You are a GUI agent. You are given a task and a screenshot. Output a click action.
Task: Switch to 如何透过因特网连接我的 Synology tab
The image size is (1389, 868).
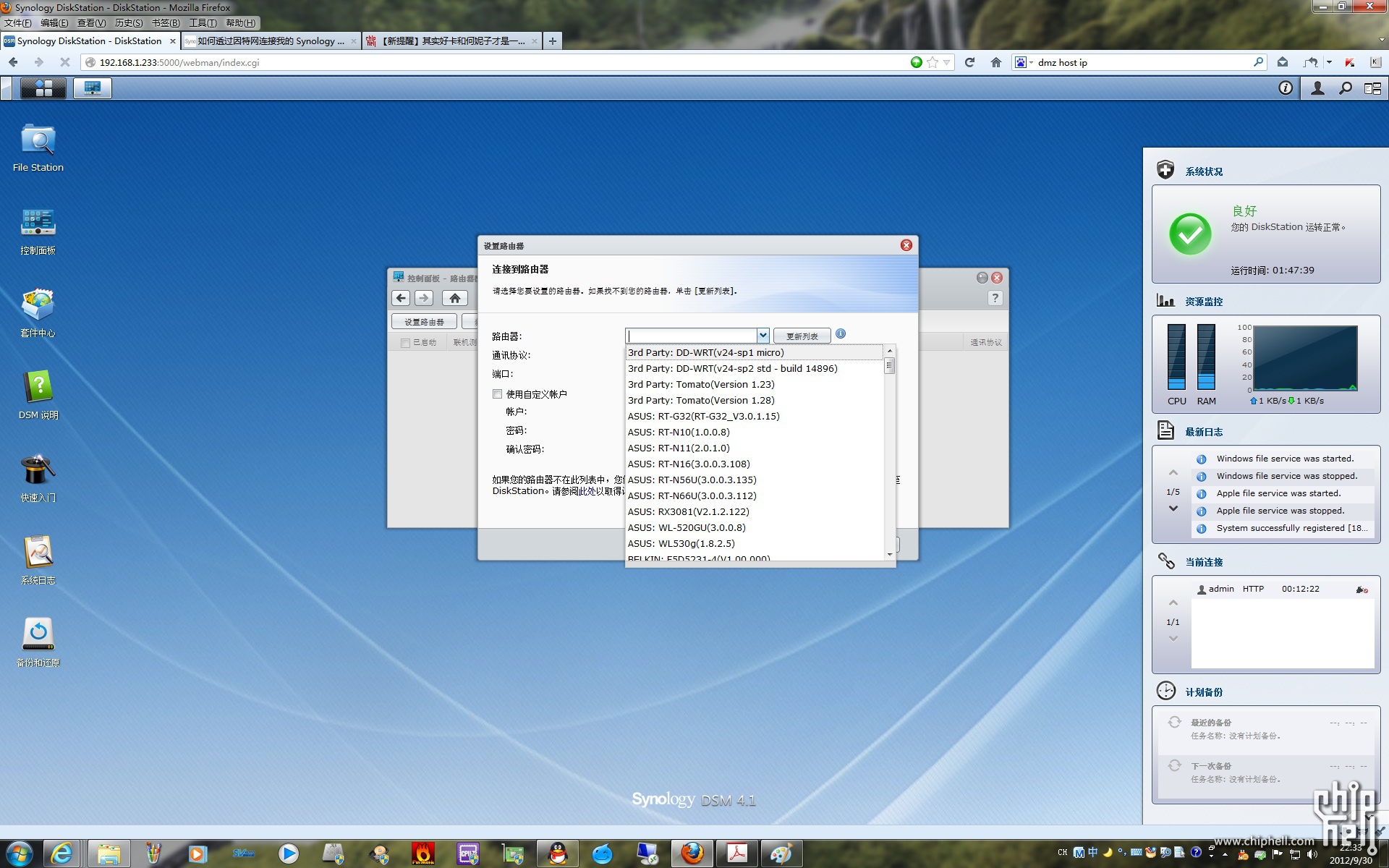[271, 41]
